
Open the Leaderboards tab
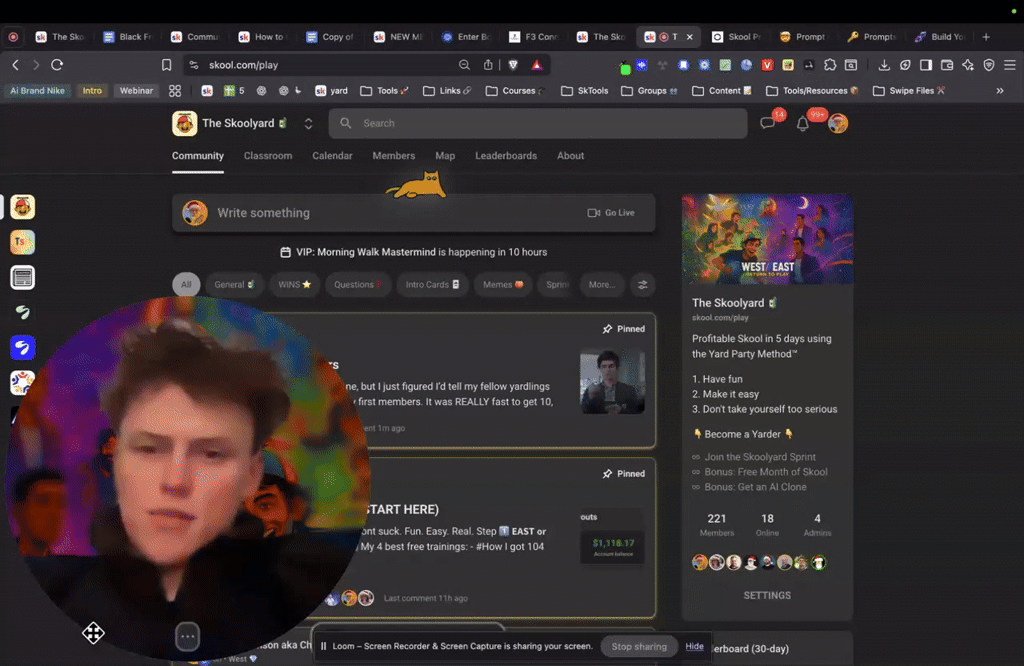pos(506,155)
